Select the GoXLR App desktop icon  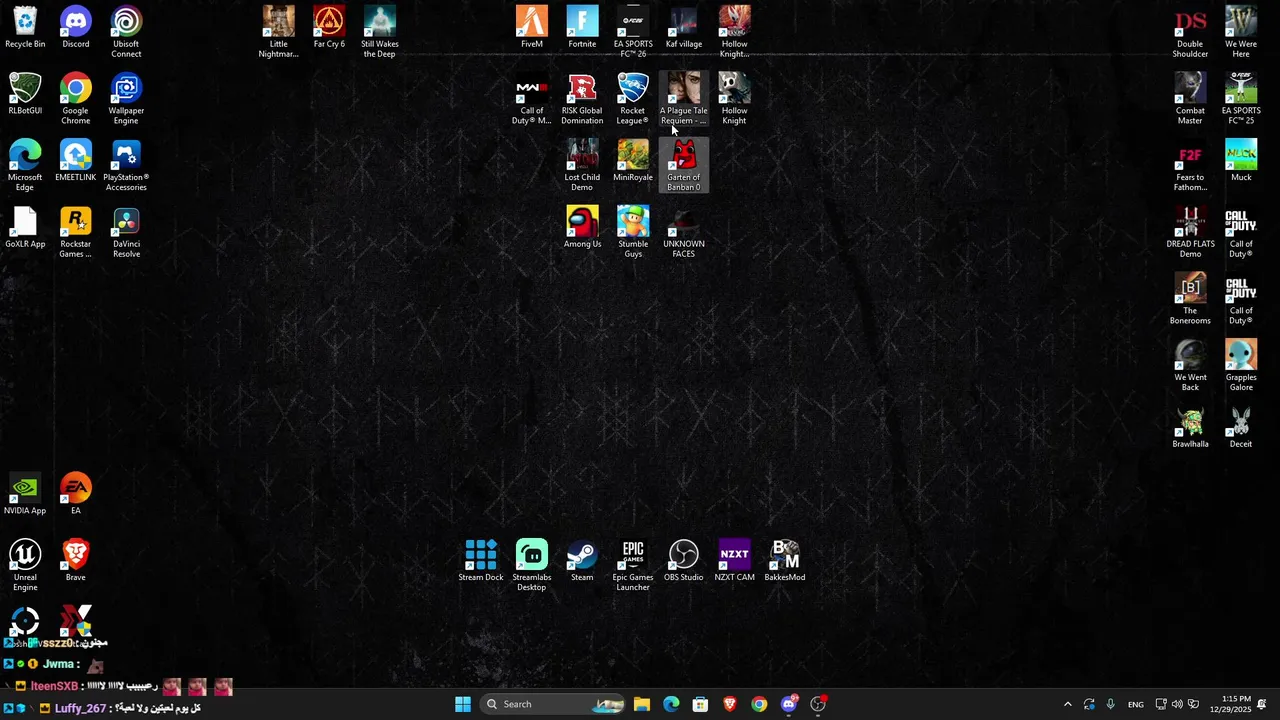click(25, 228)
